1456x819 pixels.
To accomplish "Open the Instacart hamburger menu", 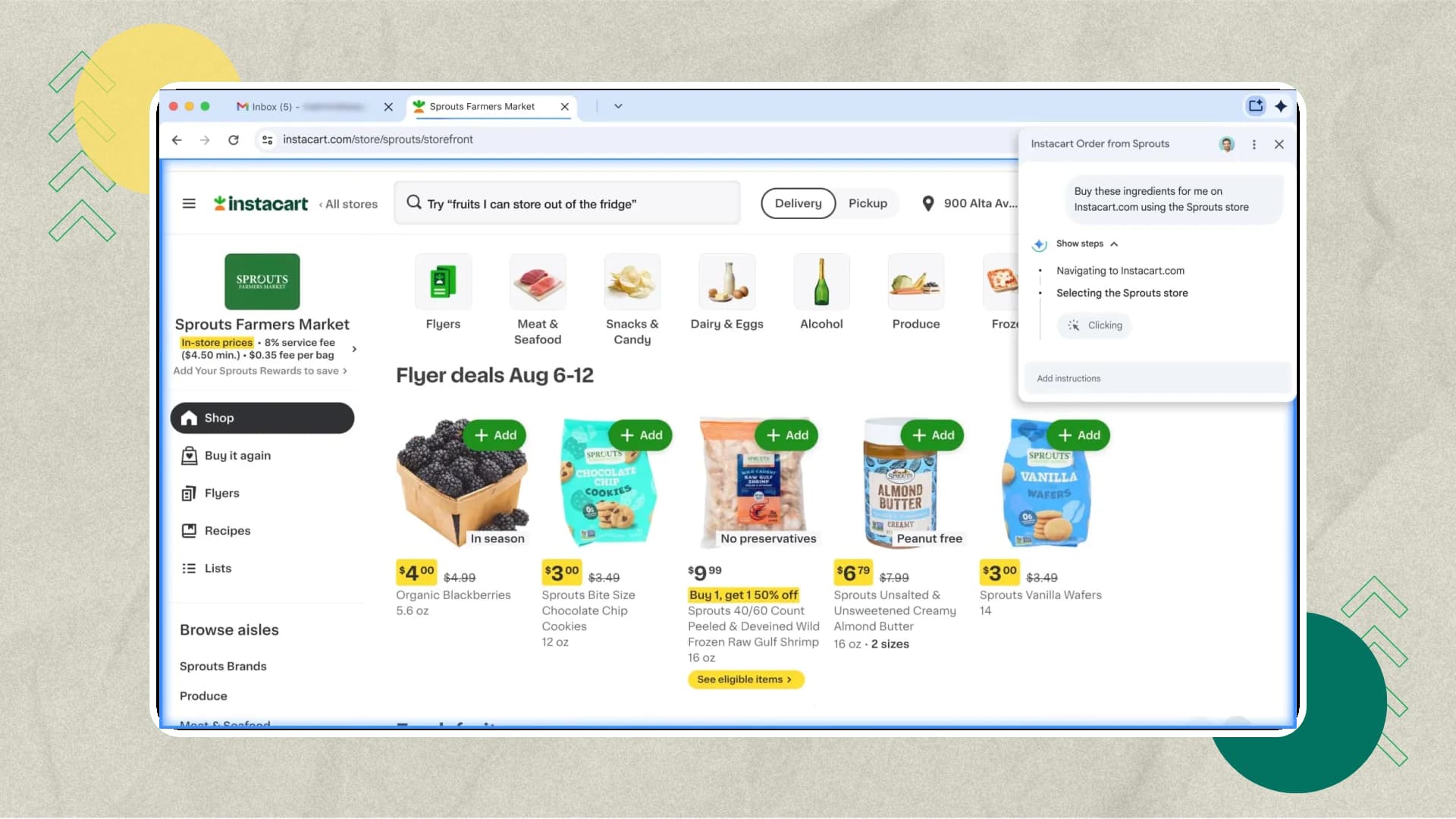I will (x=189, y=203).
